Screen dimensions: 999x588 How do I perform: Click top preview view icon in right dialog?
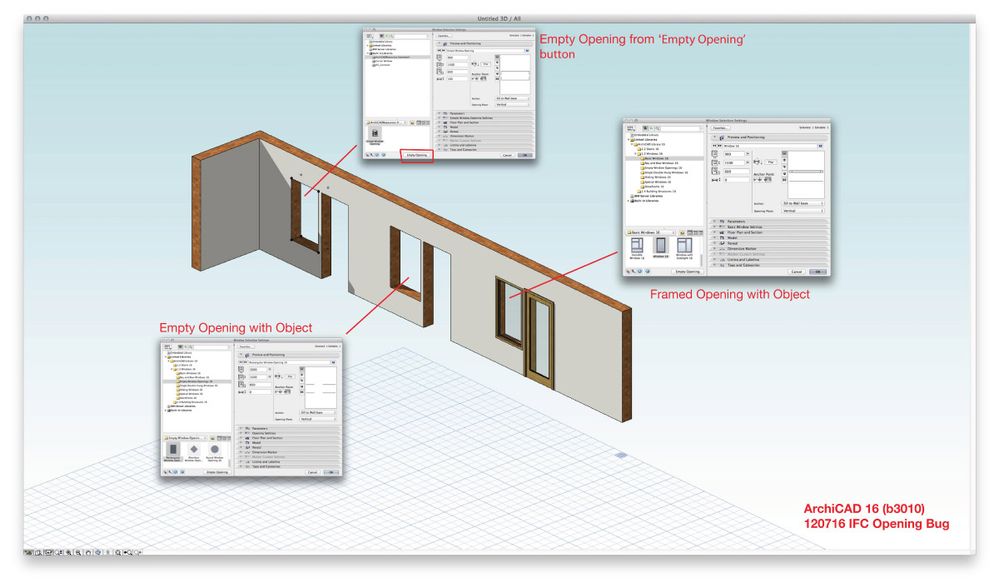tap(784, 154)
